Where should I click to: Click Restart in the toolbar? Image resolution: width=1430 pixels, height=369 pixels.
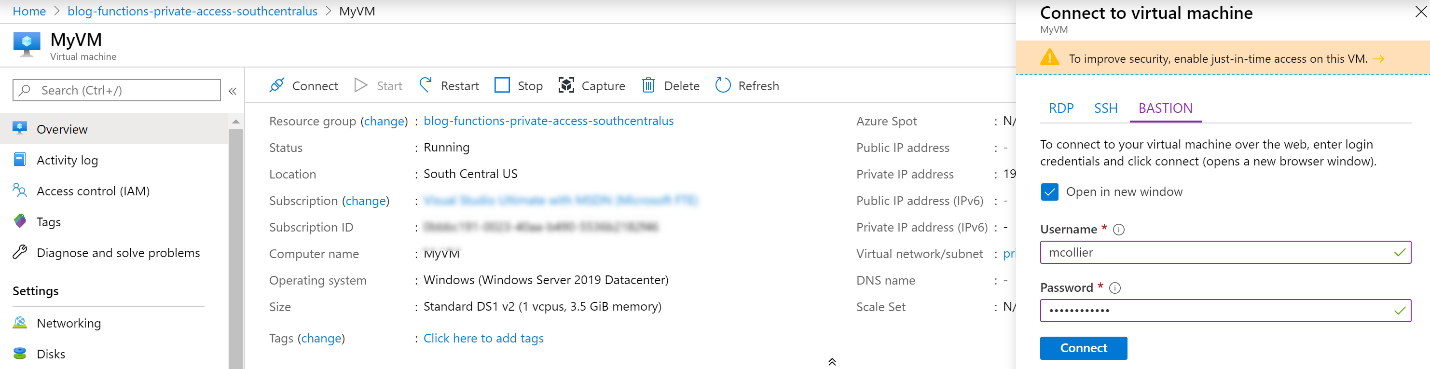click(449, 86)
